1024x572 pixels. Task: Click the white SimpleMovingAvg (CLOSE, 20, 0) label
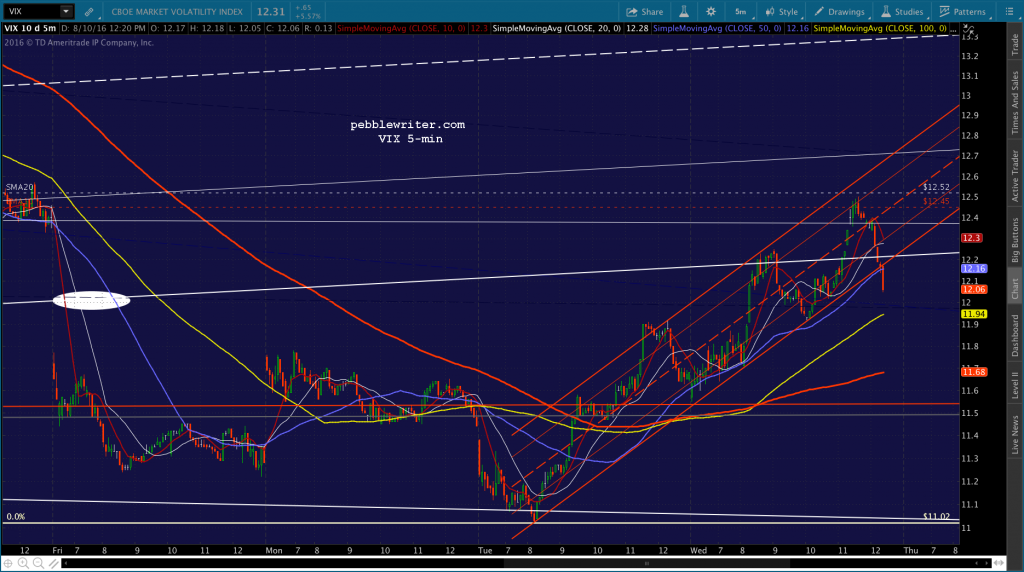coord(556,29)
